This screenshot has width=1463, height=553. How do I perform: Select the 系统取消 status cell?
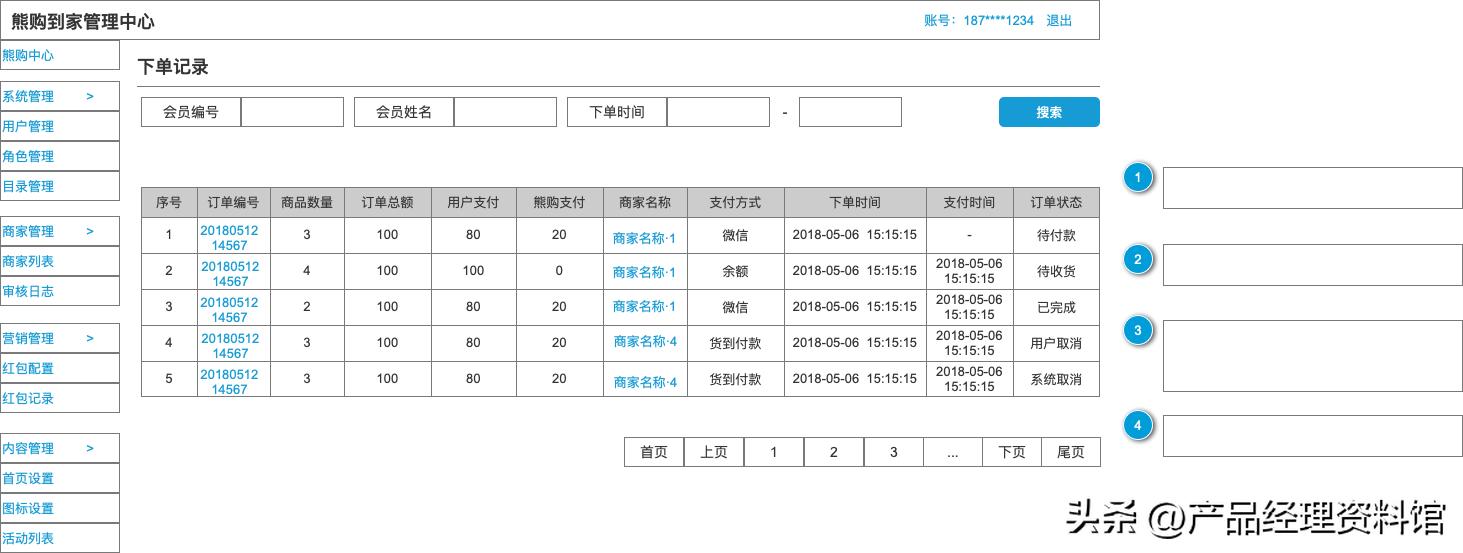1056,379
